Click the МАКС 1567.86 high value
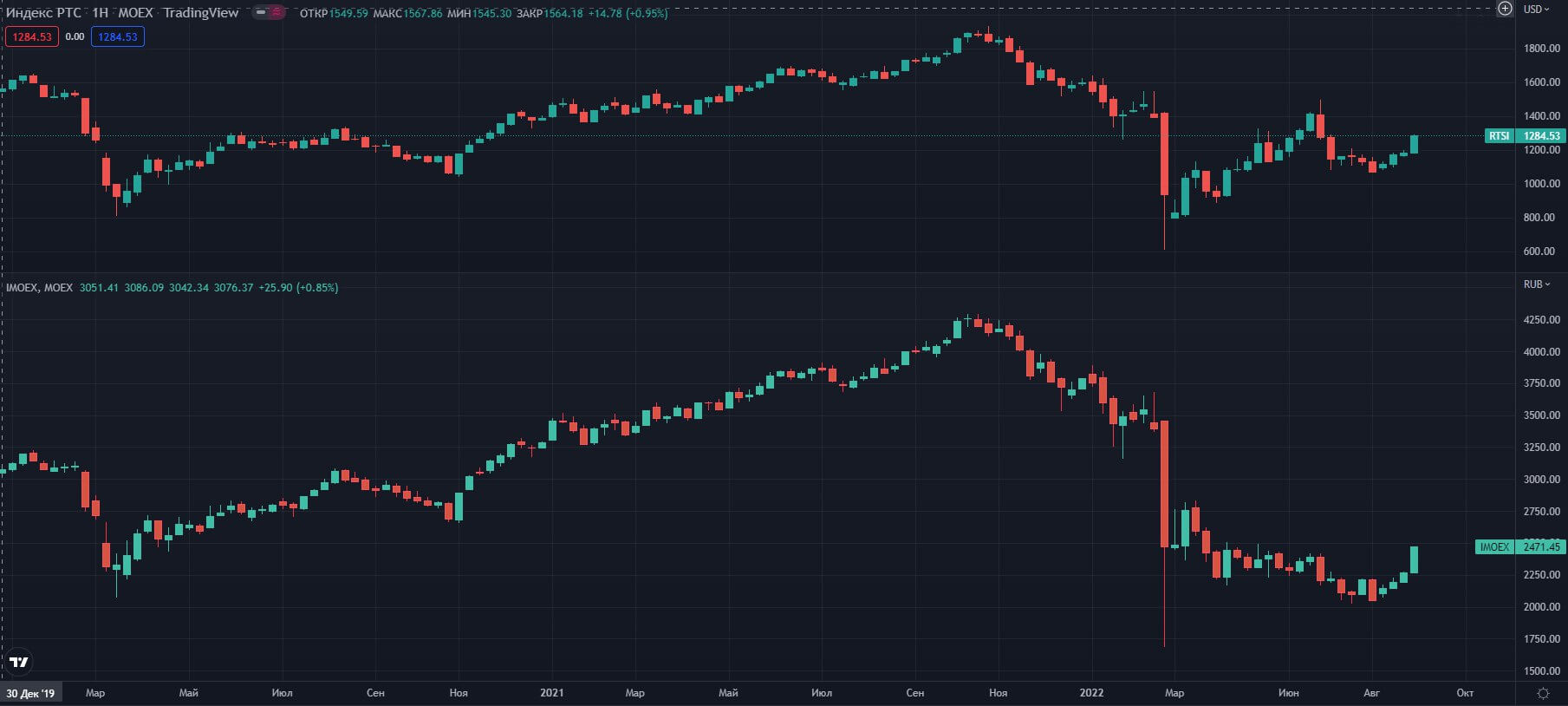This screenshot has width=1568, height=706. point(407,14)
